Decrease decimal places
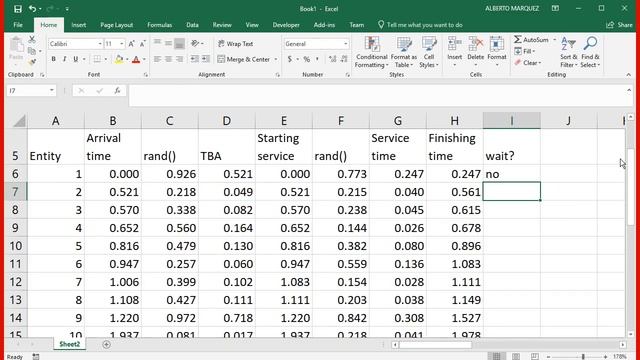 (x=344, y=59)
